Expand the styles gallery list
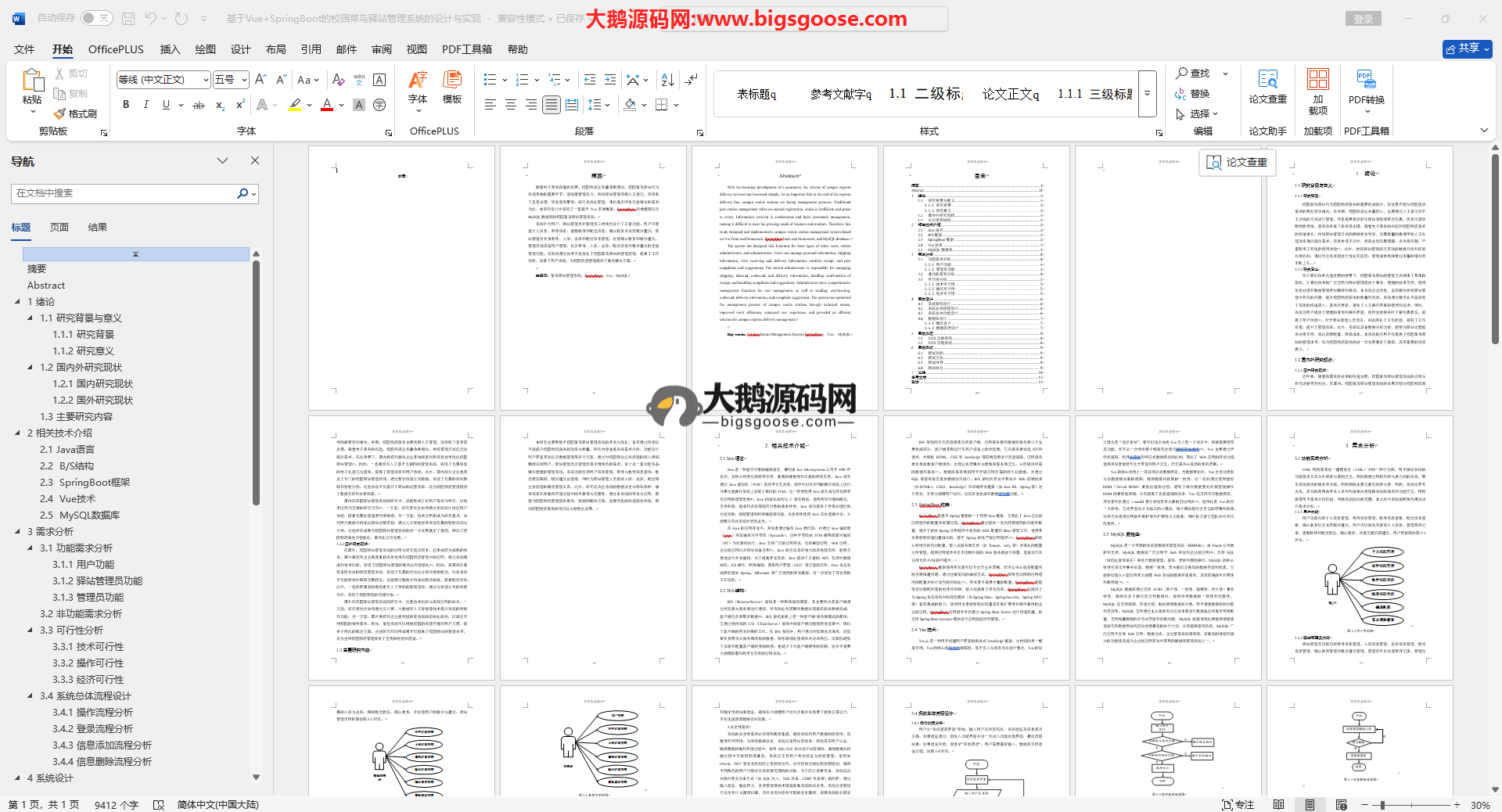Viewport: 1502px width, 812px height. point(1147,93)
